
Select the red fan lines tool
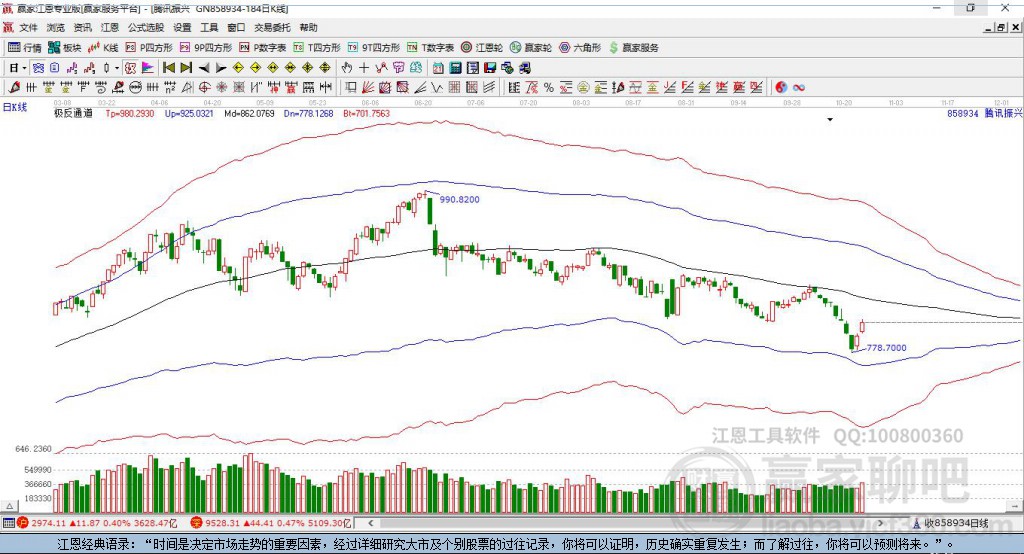367,88
